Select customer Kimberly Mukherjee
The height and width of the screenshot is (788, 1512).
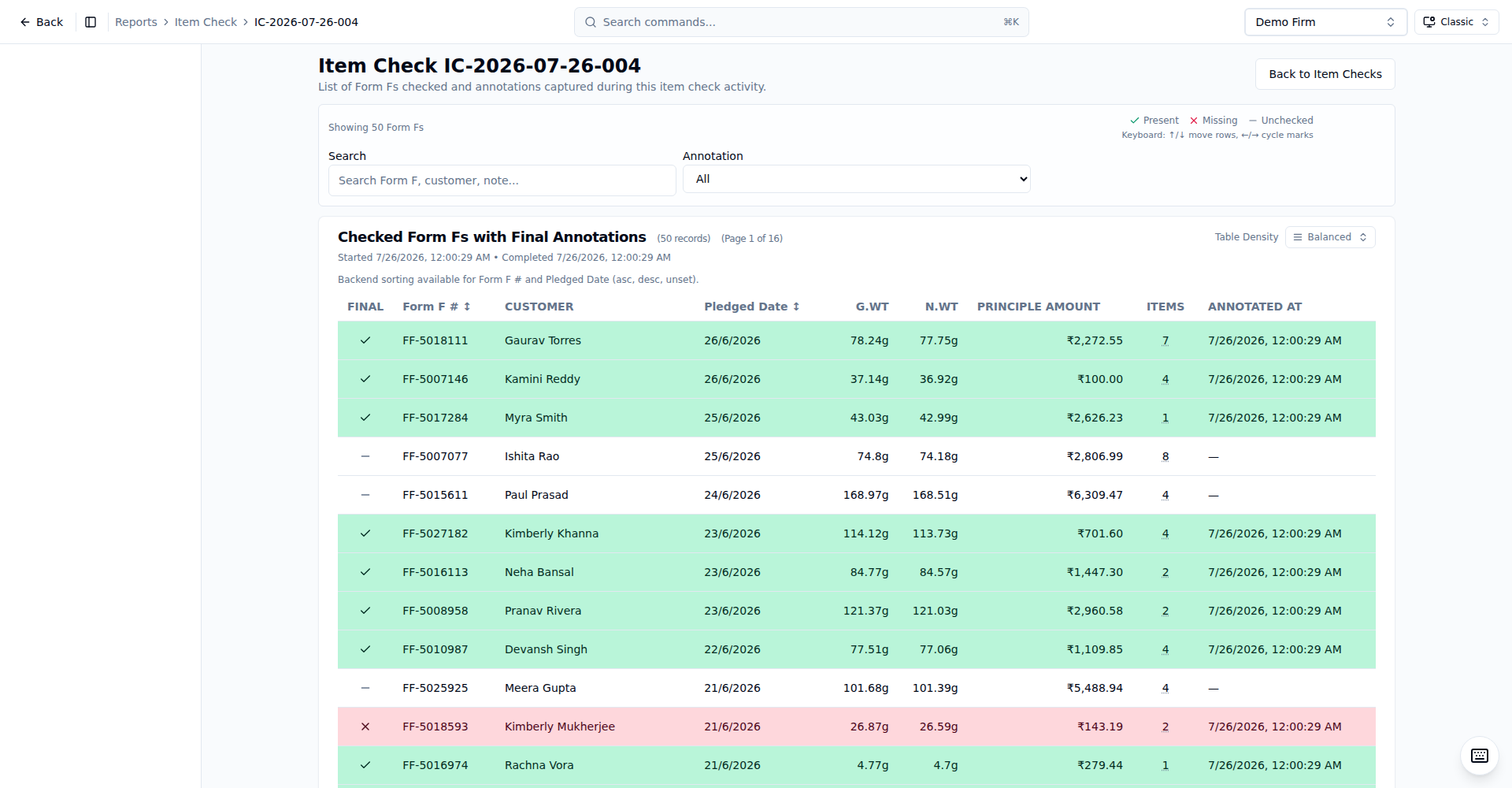560,727
